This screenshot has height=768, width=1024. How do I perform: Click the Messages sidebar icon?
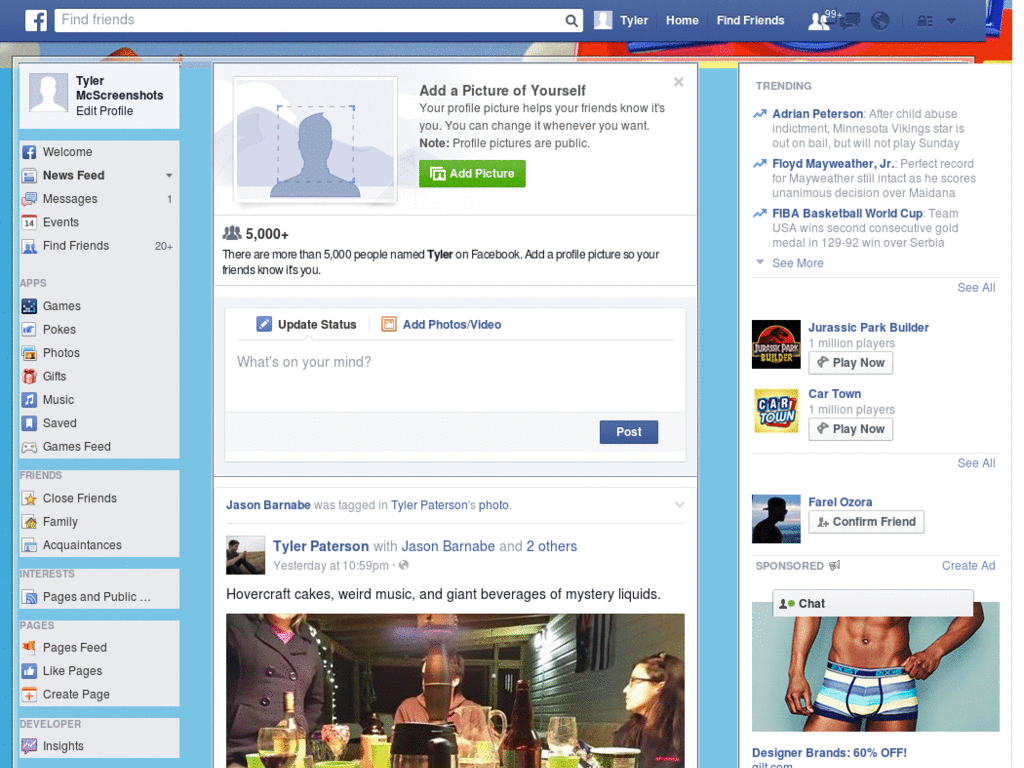[x=29, y=199]
